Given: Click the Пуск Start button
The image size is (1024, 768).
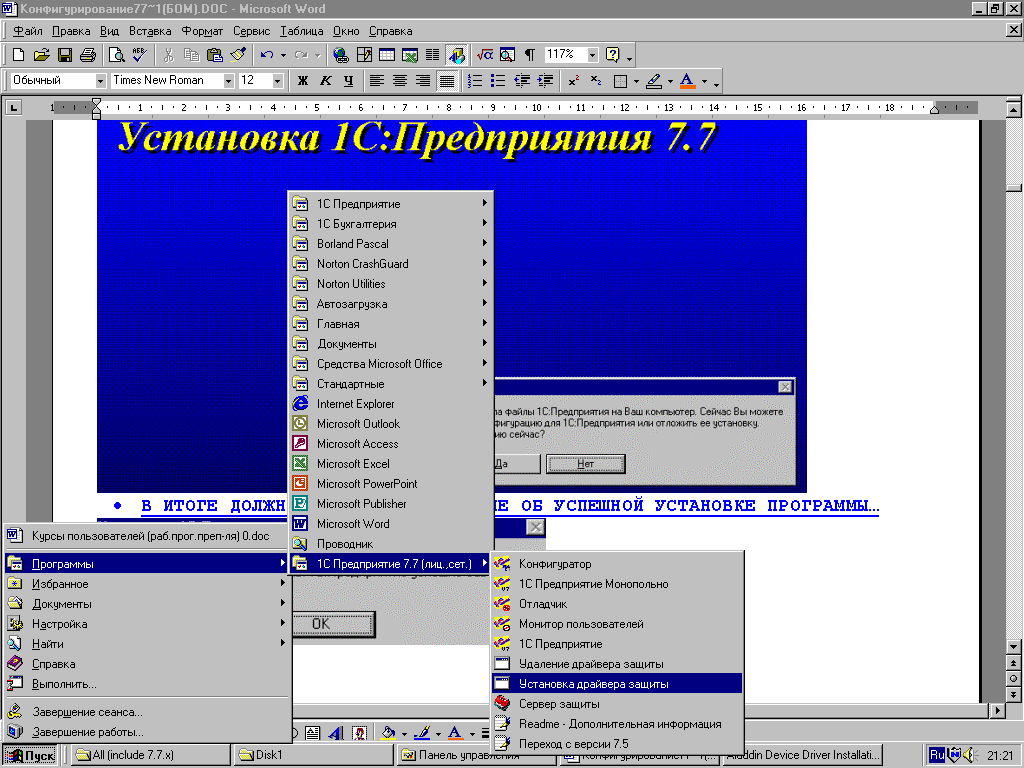Looking at the screenshot, I should (x=30, y=756).
